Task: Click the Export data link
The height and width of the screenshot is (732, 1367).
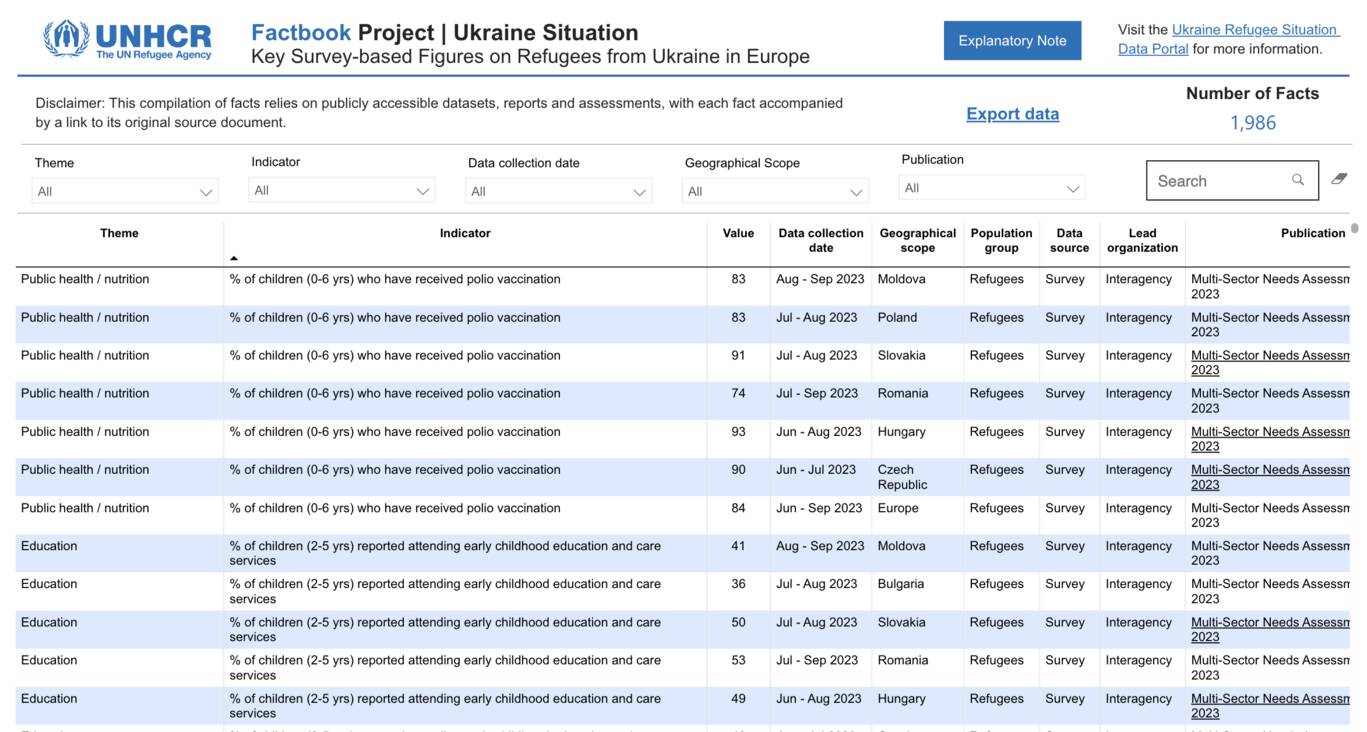Action: 1012,114
